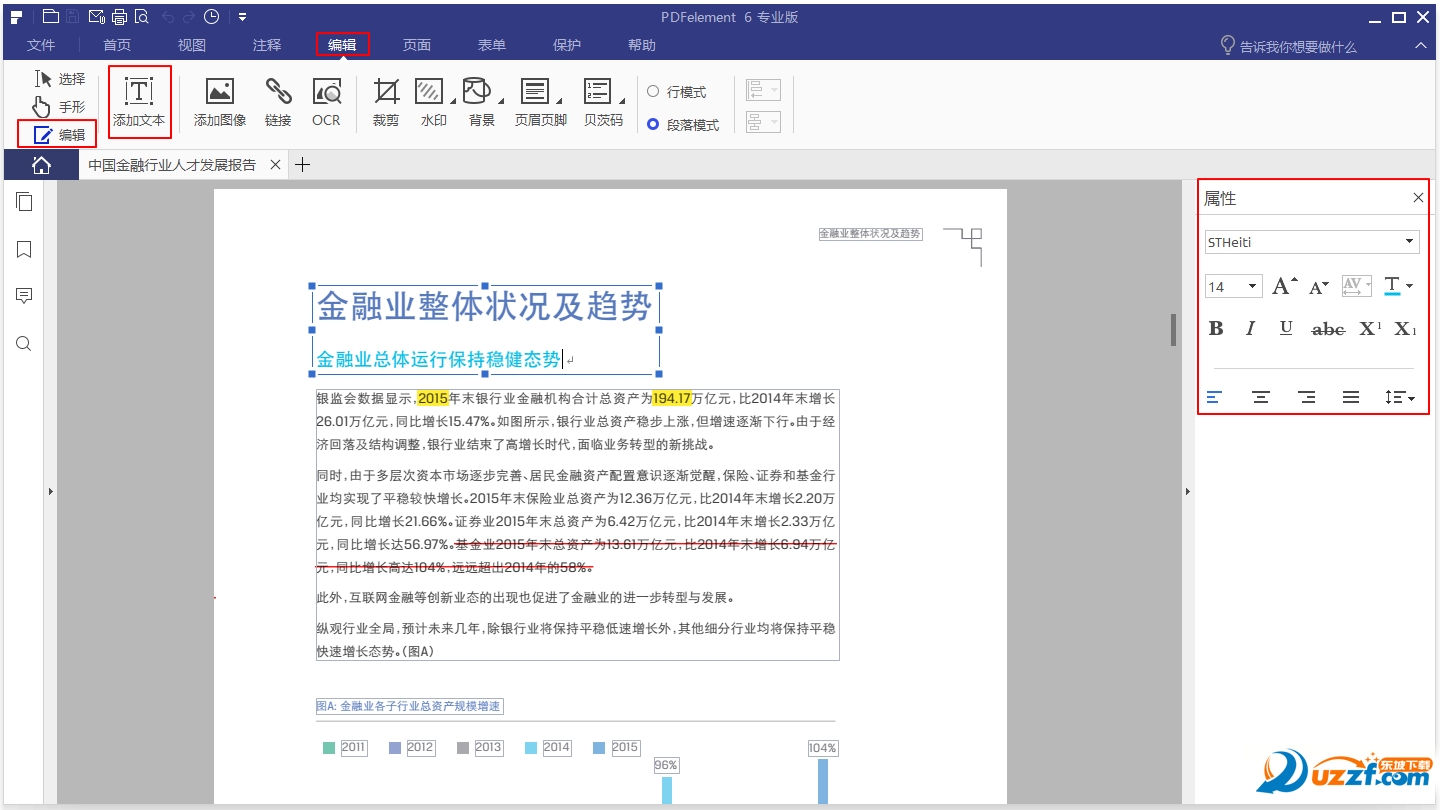
Task: Open the 水印 watermark menu
Action: point(433,102)
